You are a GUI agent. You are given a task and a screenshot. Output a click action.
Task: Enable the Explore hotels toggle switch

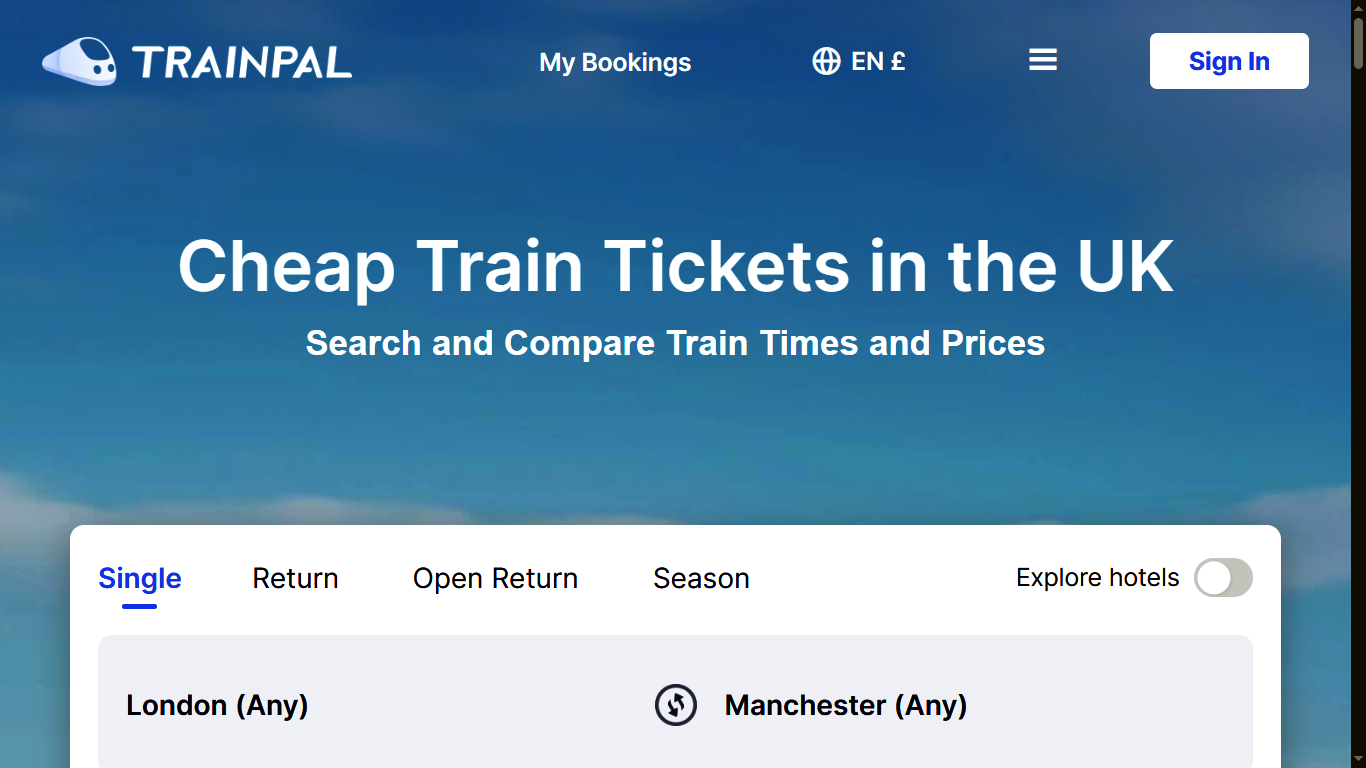pyautogui.click(x=1223, y=578)
